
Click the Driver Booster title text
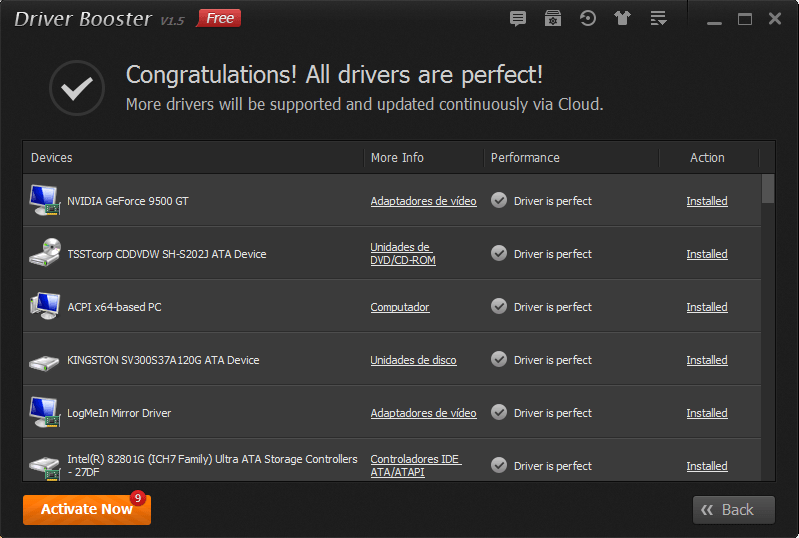point(83,19)
